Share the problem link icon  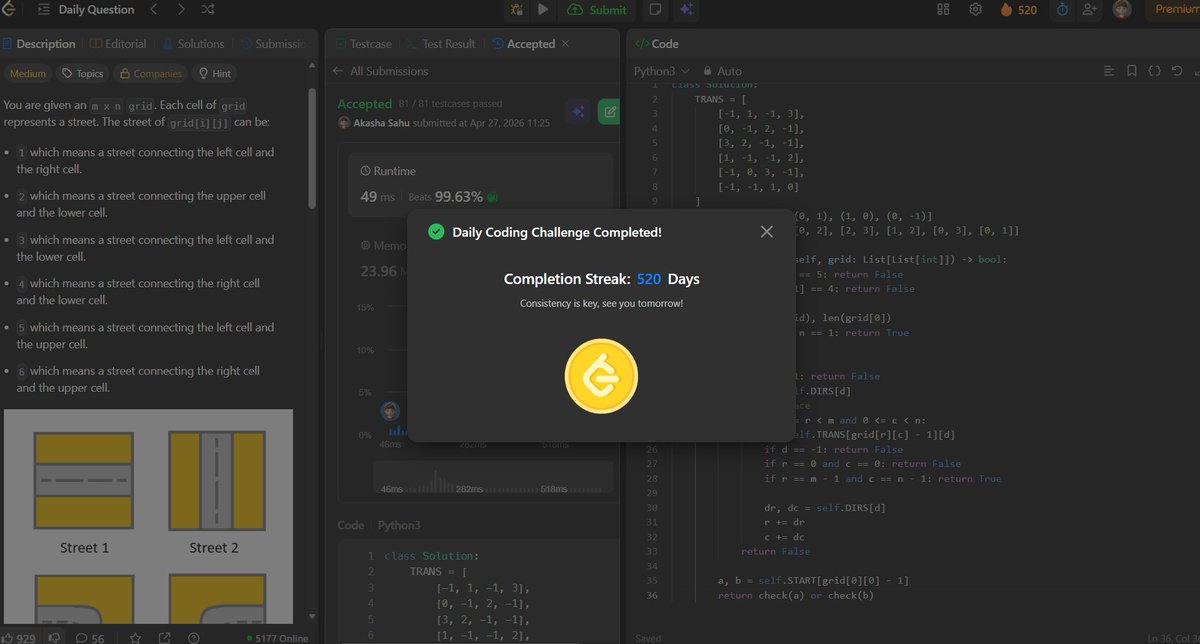click(165, 638)
